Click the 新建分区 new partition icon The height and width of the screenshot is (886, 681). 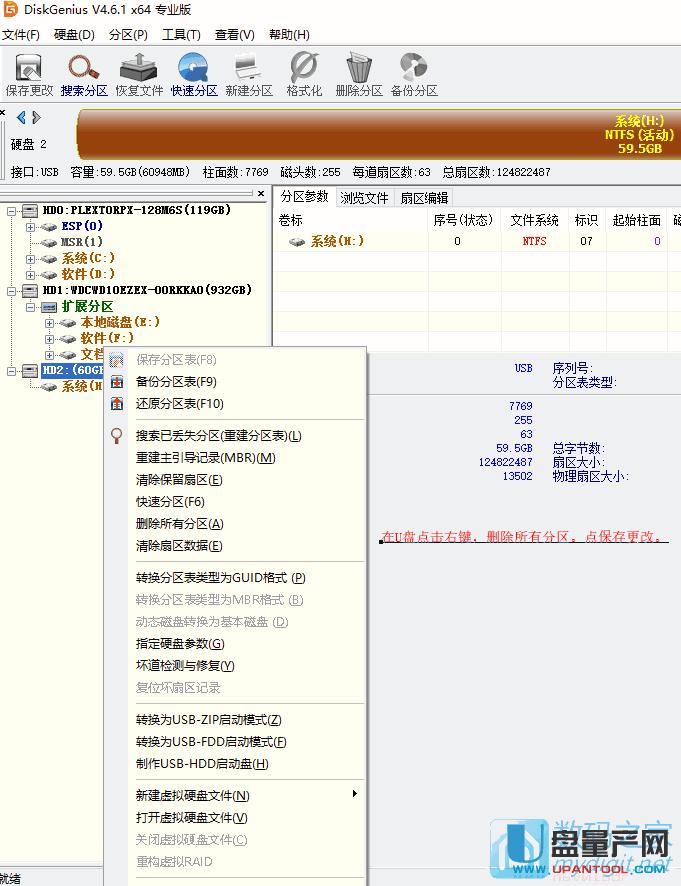point(248,73)
